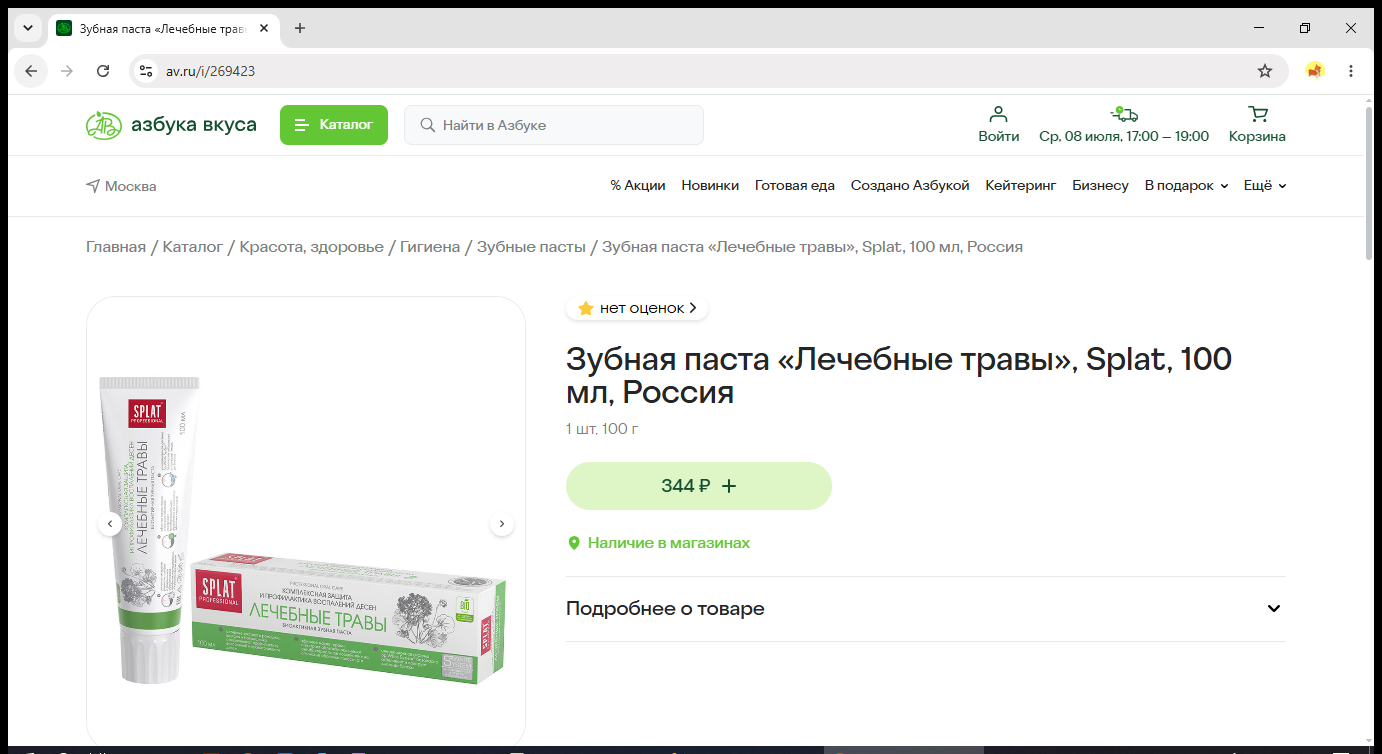Show next product image
Viewport: 1382px width, 754px height.
click(502, 524)
